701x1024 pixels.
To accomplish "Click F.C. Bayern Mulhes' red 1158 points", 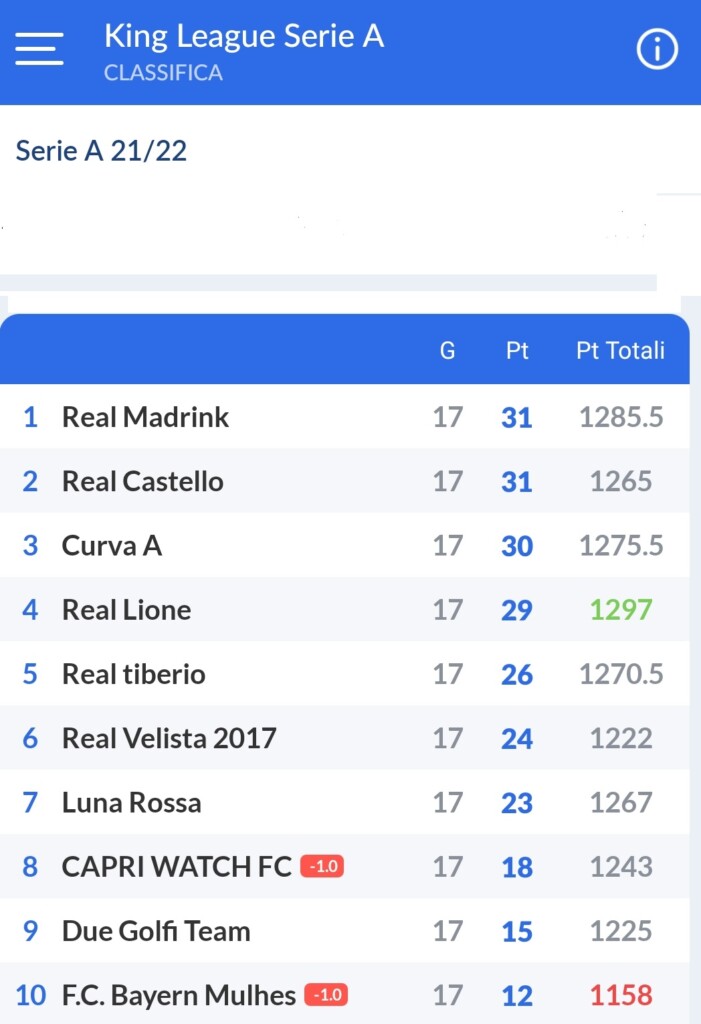I will pos(622,995).
